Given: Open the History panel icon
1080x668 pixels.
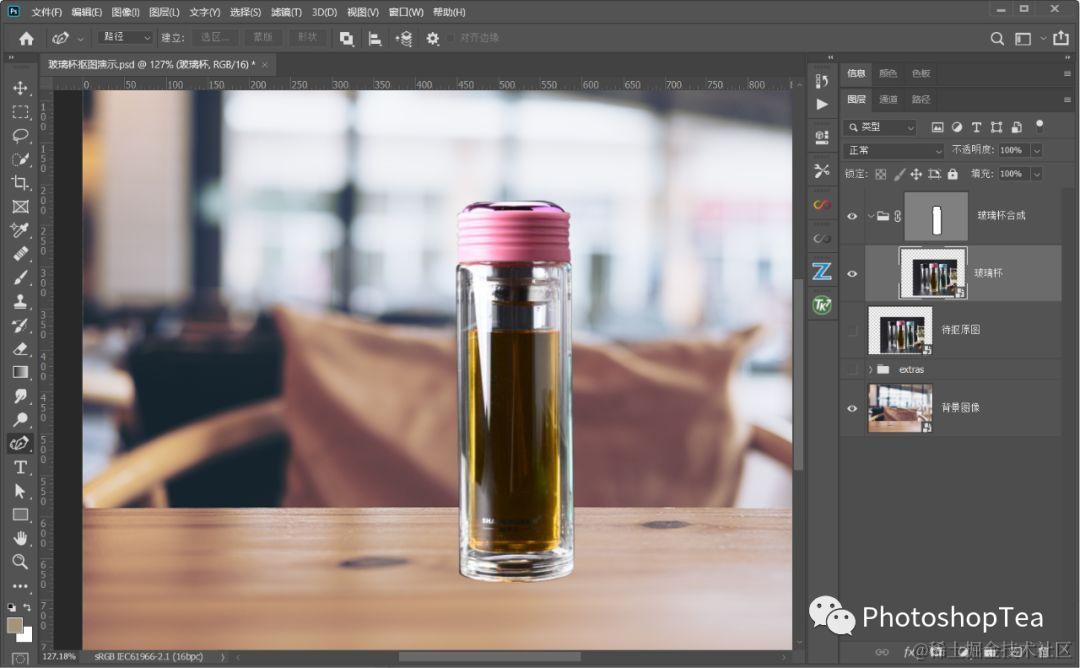Looking at the screenshot, I should (x=822, y=81).
